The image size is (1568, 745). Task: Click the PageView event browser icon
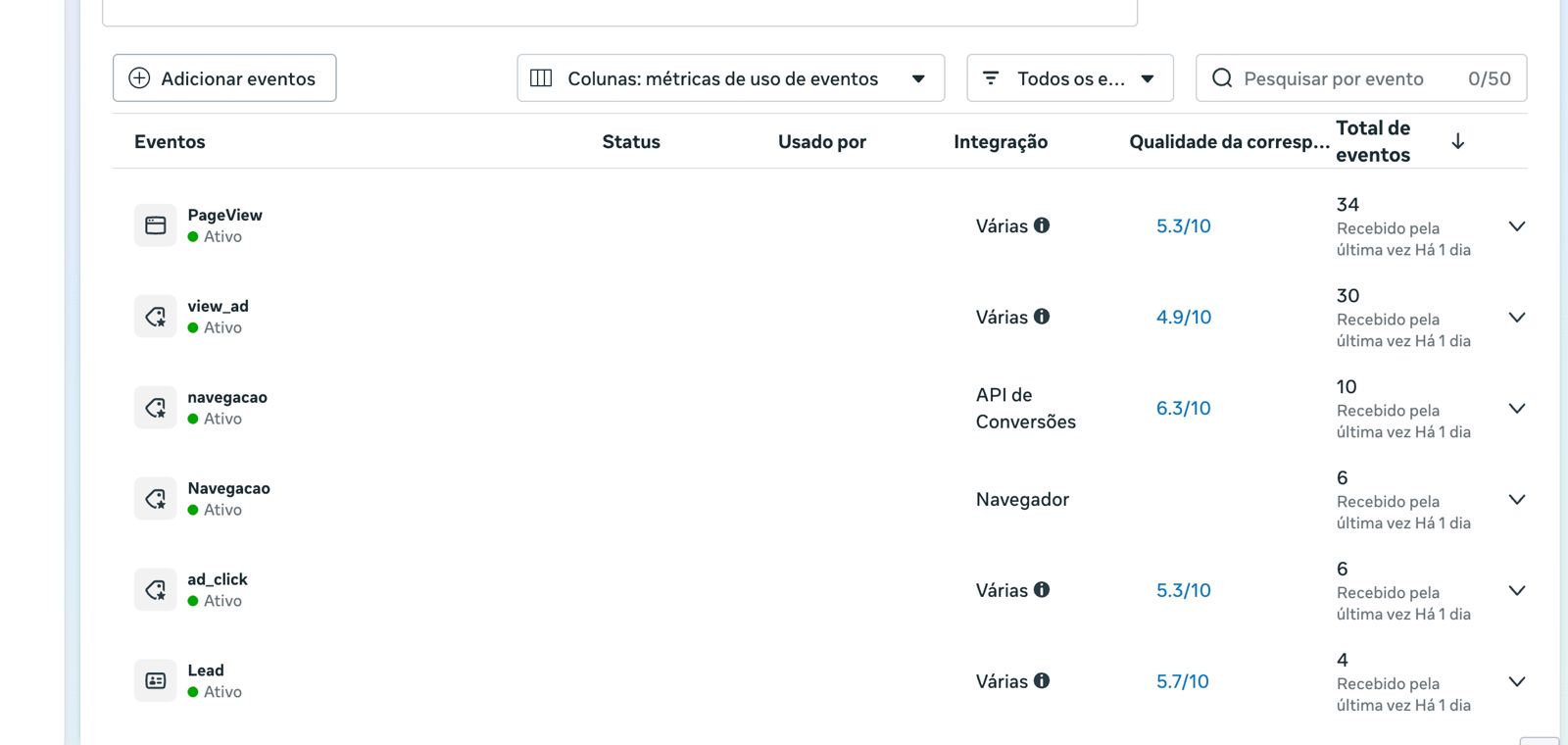click(155, 225)
